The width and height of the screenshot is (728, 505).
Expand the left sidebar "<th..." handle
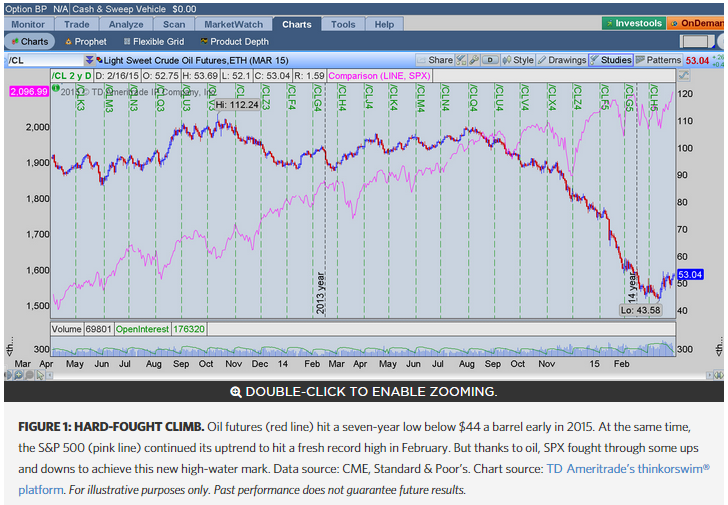pyautogui.click(x=9, y=346)
